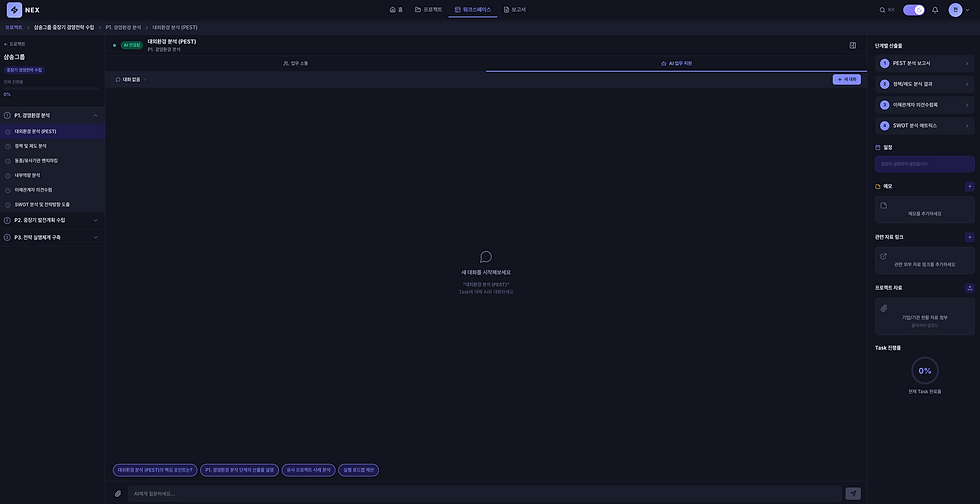This screenshot has width=980, height=504.
Task: Open the 프로젝트 nav item in top bar
Action: pos(428,9)
